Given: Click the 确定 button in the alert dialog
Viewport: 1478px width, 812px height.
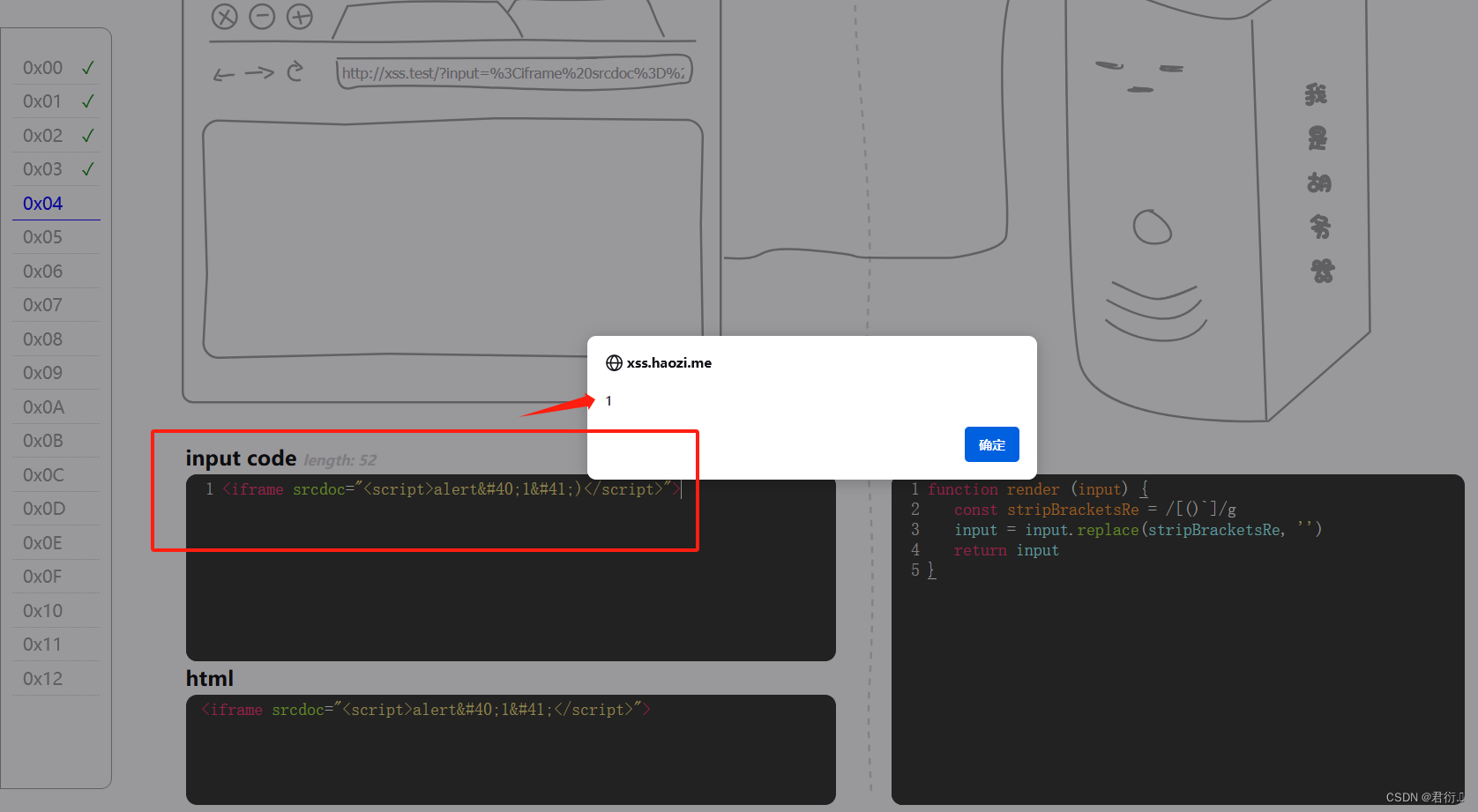Looking at the screenshot, I should click(991, 444).
